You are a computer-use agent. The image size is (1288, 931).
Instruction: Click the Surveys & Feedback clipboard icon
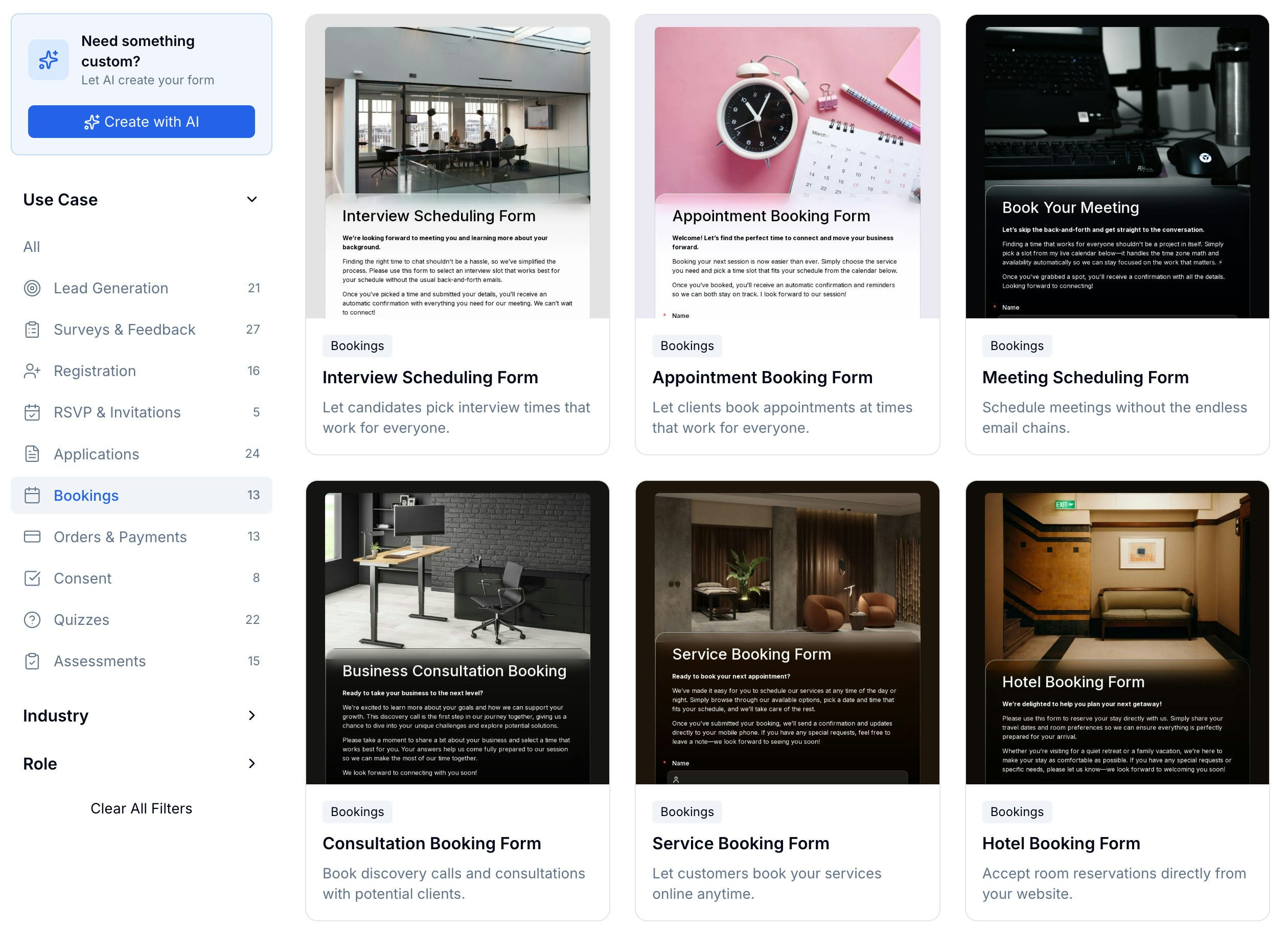coord(32,329)
